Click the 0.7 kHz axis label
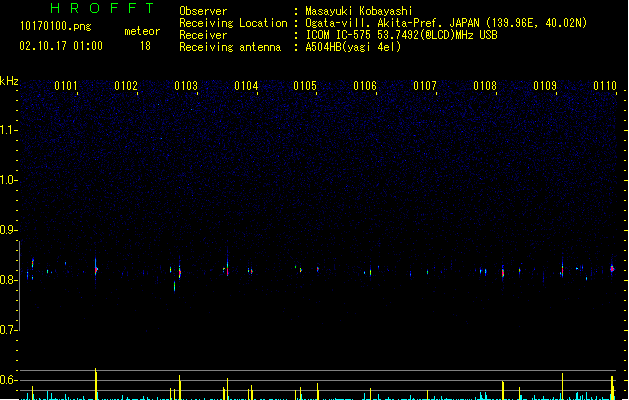Image resolution: width=629 pixels, height=400 pixels. point(8,330)
